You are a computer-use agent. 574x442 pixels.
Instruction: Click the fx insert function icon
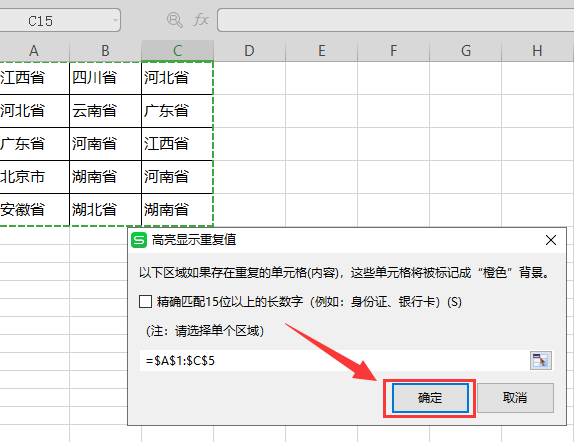(201, 20)
